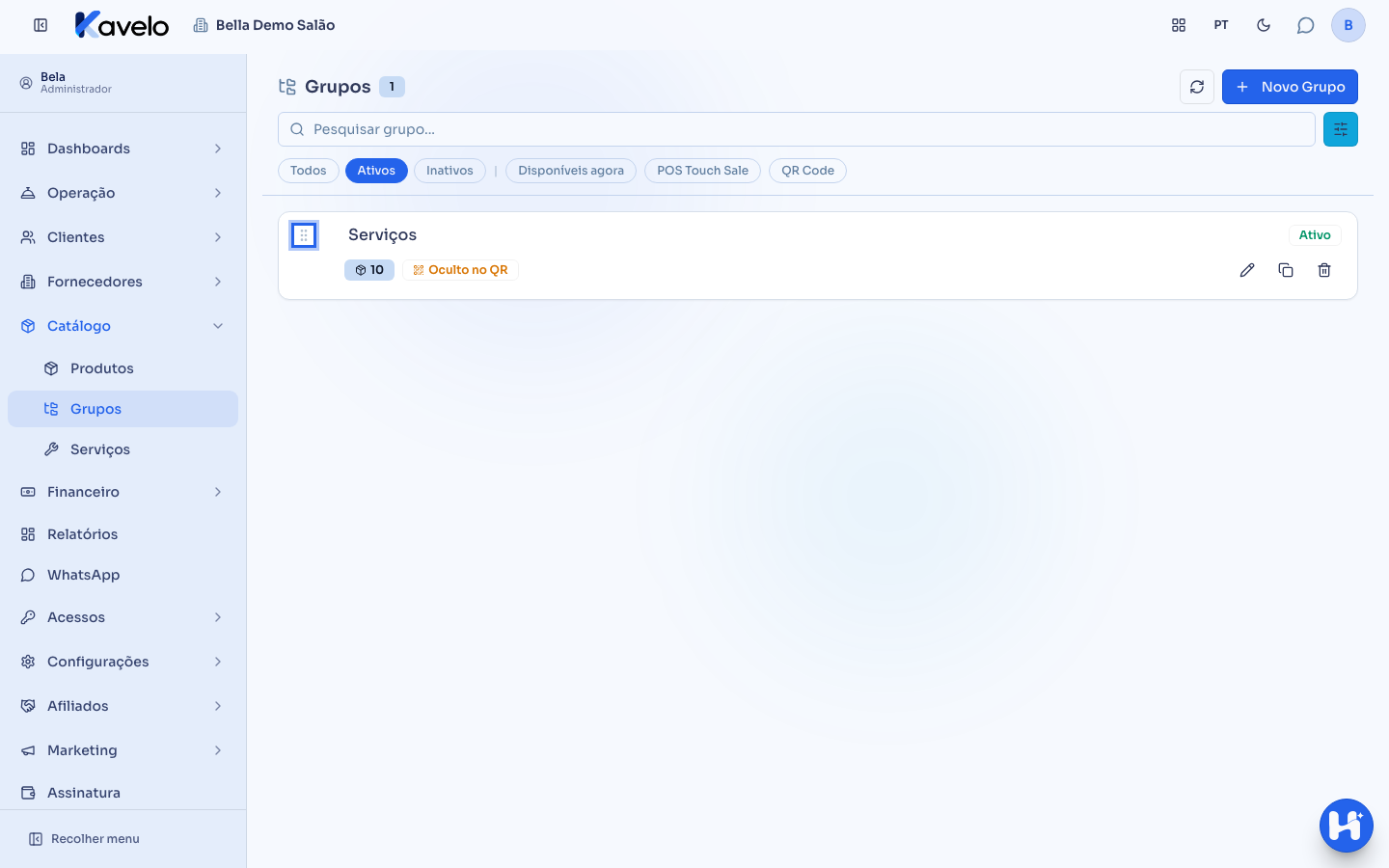Open the floating help assistant button

pyautogui.click(x=1347, y=826)
